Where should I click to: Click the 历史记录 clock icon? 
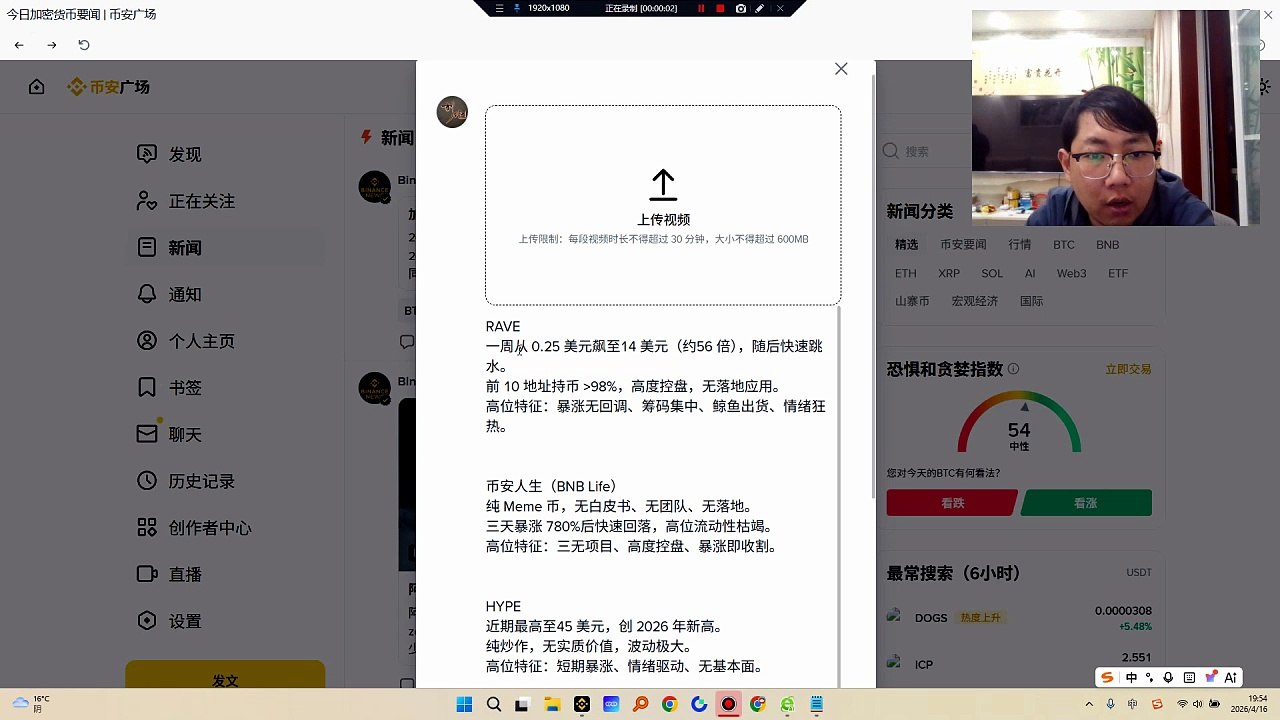click(x=147, y=481)
